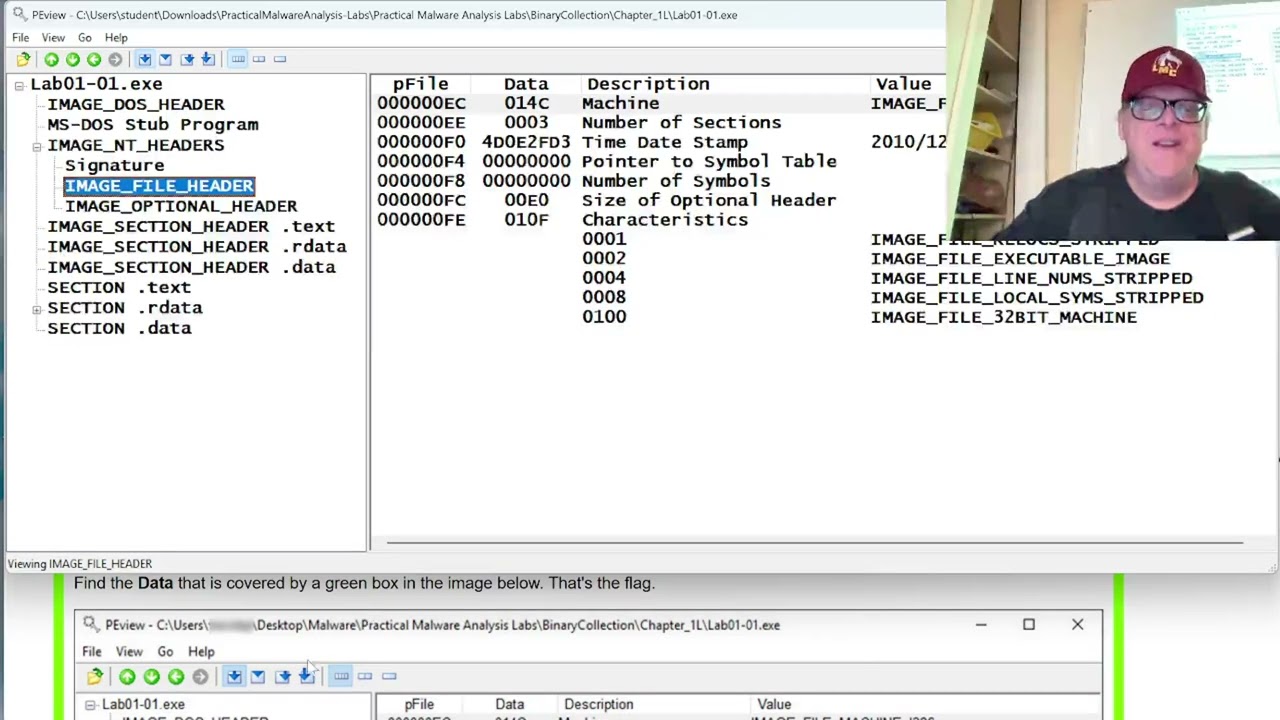The image size is (1280, 720).
Task: Select IMAGE_DOS_HEADER in the tree
Action: (136, 104)
